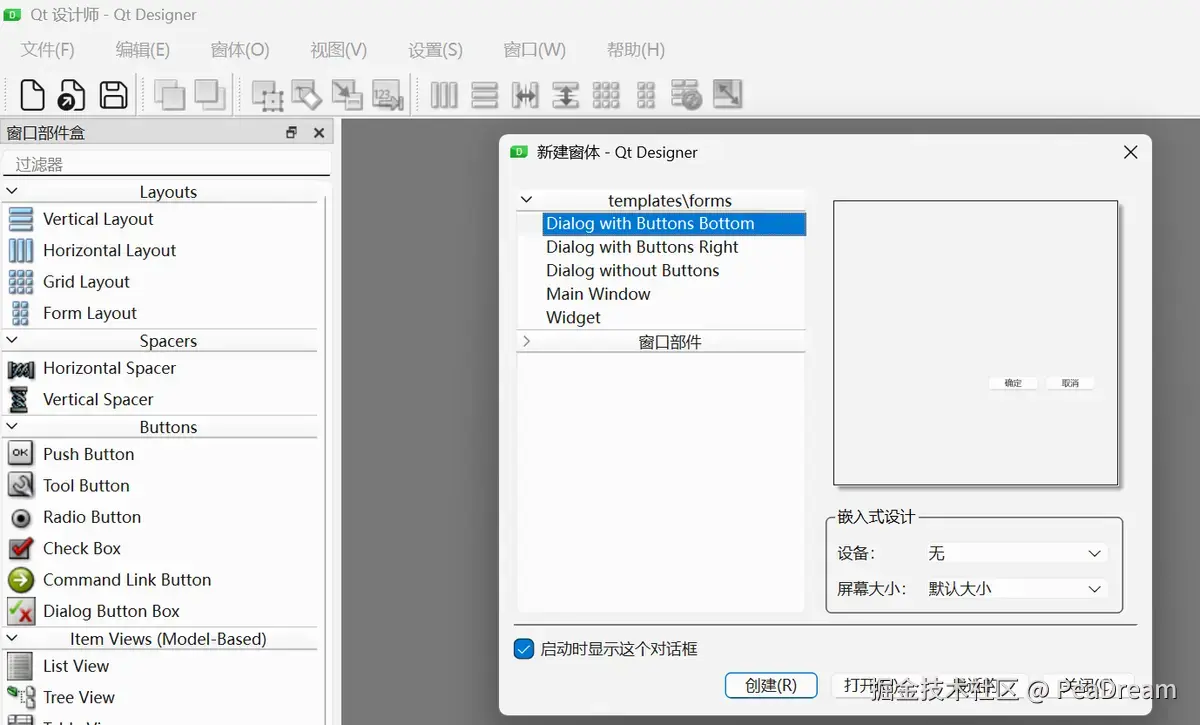The height and width of the screenshot is (725, 1200).
Task: Select the Push Button widget icon
Action: point(20,454)
